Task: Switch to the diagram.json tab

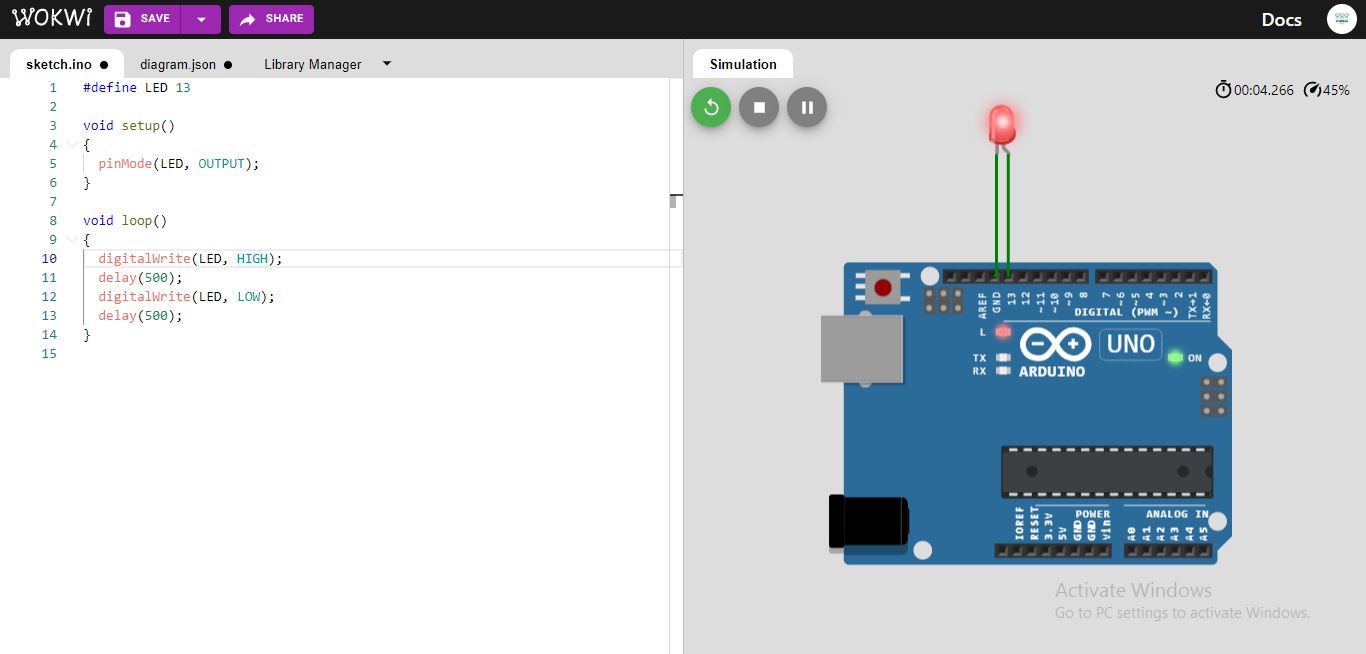Action: (x=185, y=64)
